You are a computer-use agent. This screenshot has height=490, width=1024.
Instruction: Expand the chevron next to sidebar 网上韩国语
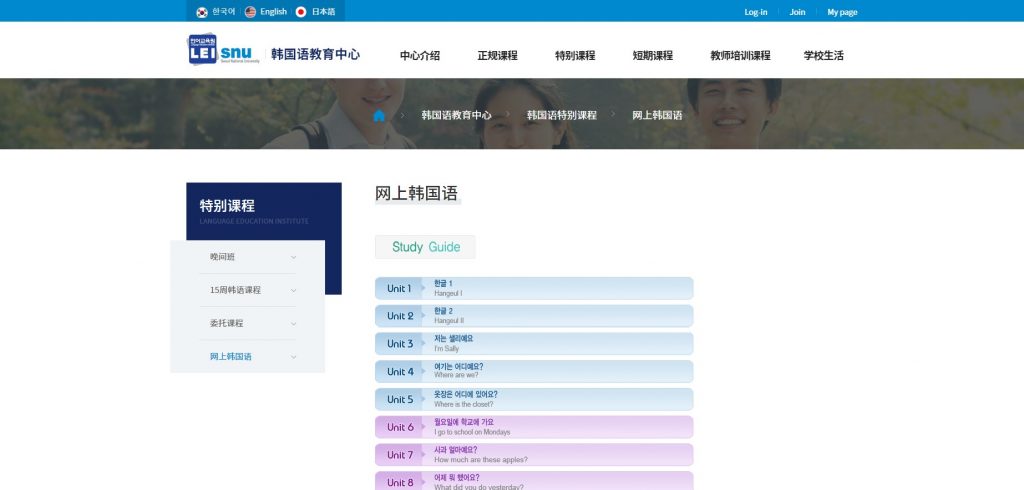click(293, 357)
